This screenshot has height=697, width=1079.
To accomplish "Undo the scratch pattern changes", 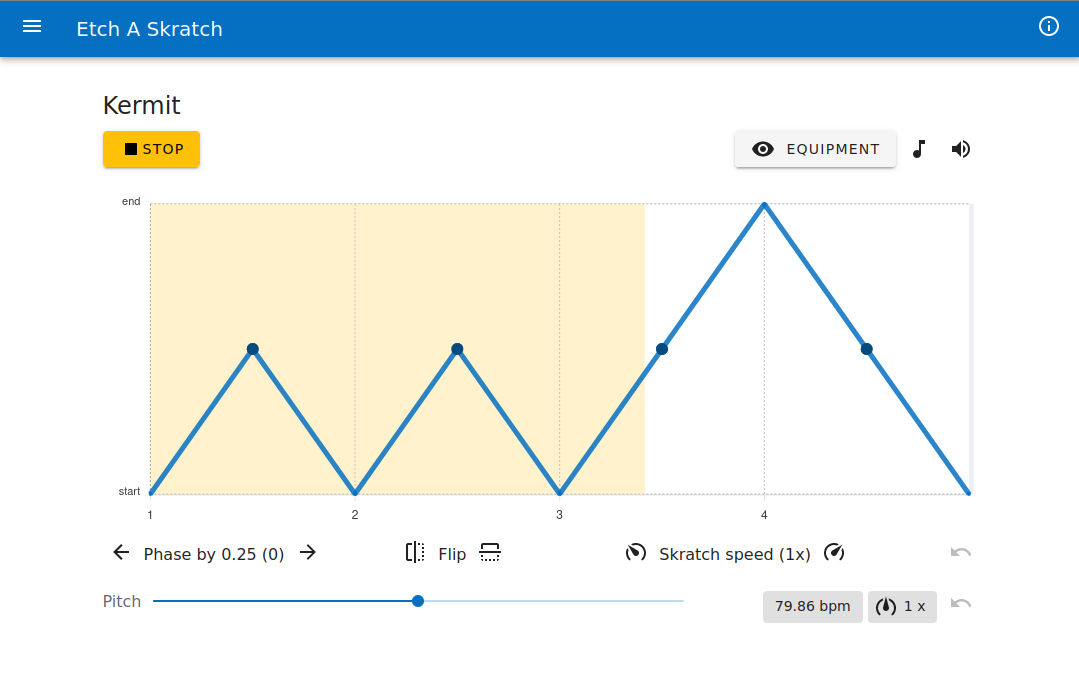I will pos(961,553).
